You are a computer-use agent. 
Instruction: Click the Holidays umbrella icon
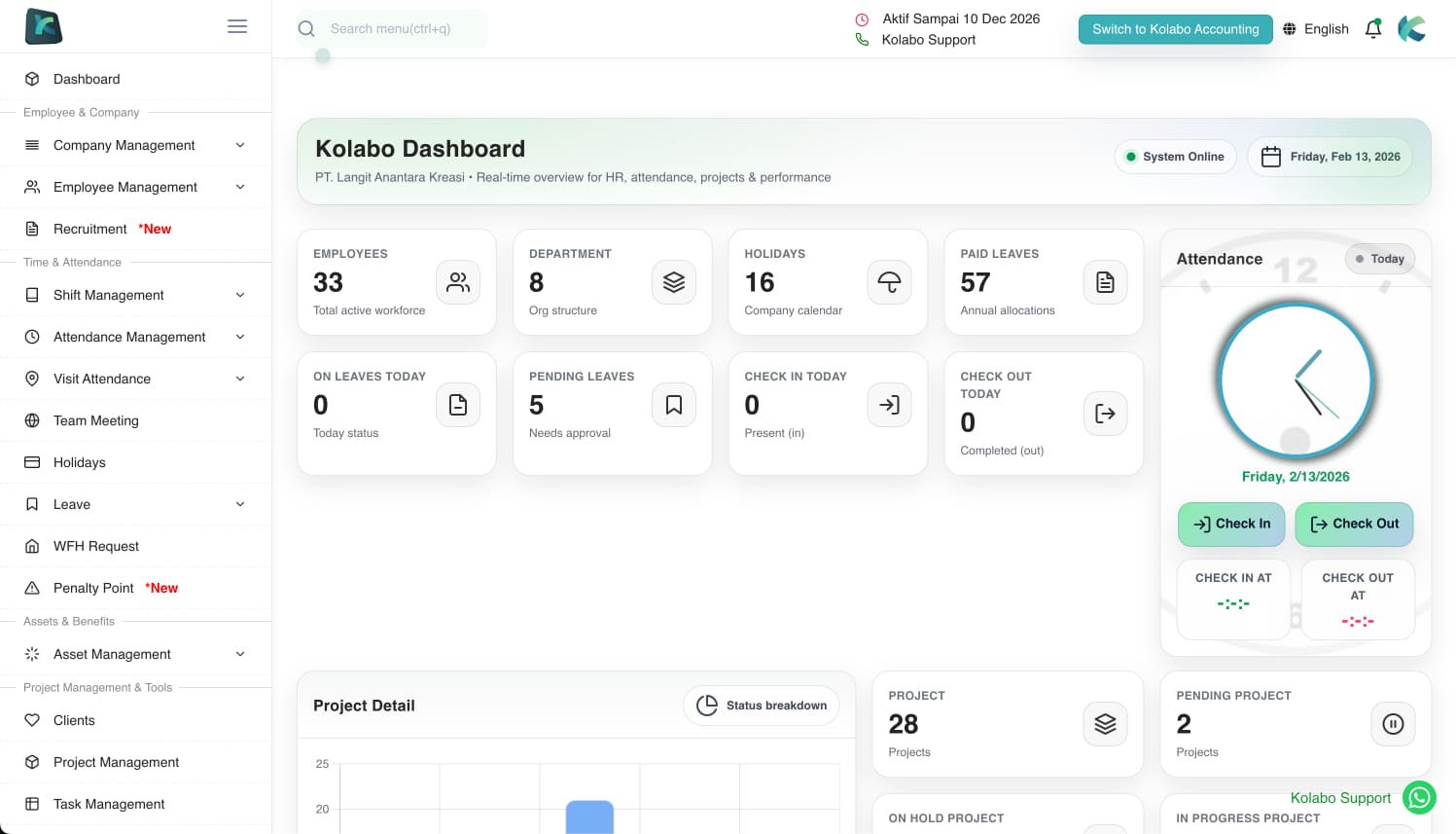click(889, 282)
